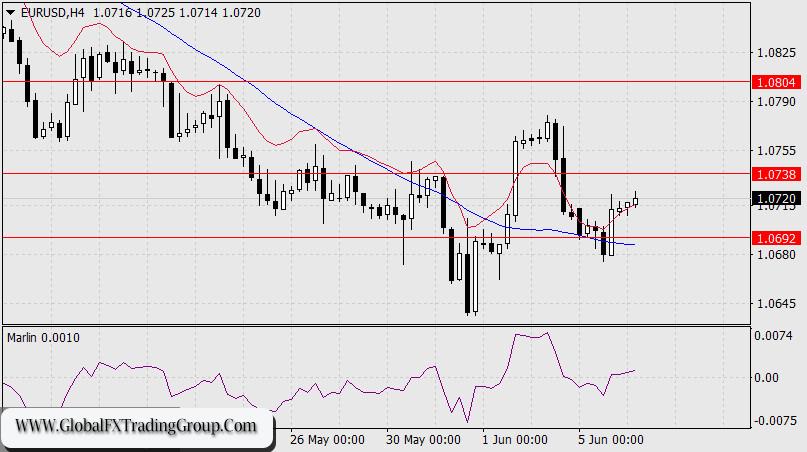Click the 0.00 Marlin scale value
Viewport: 807px width, 452px height.
click(x=766, y=378)
